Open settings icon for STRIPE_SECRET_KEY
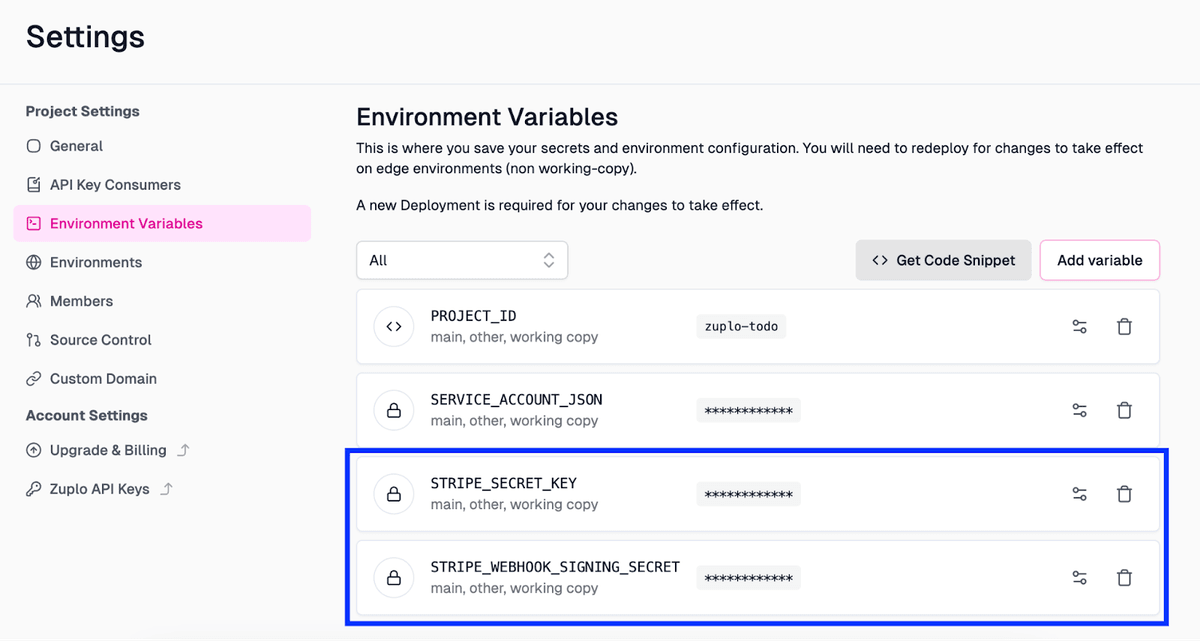 (x=1079, y=494)
